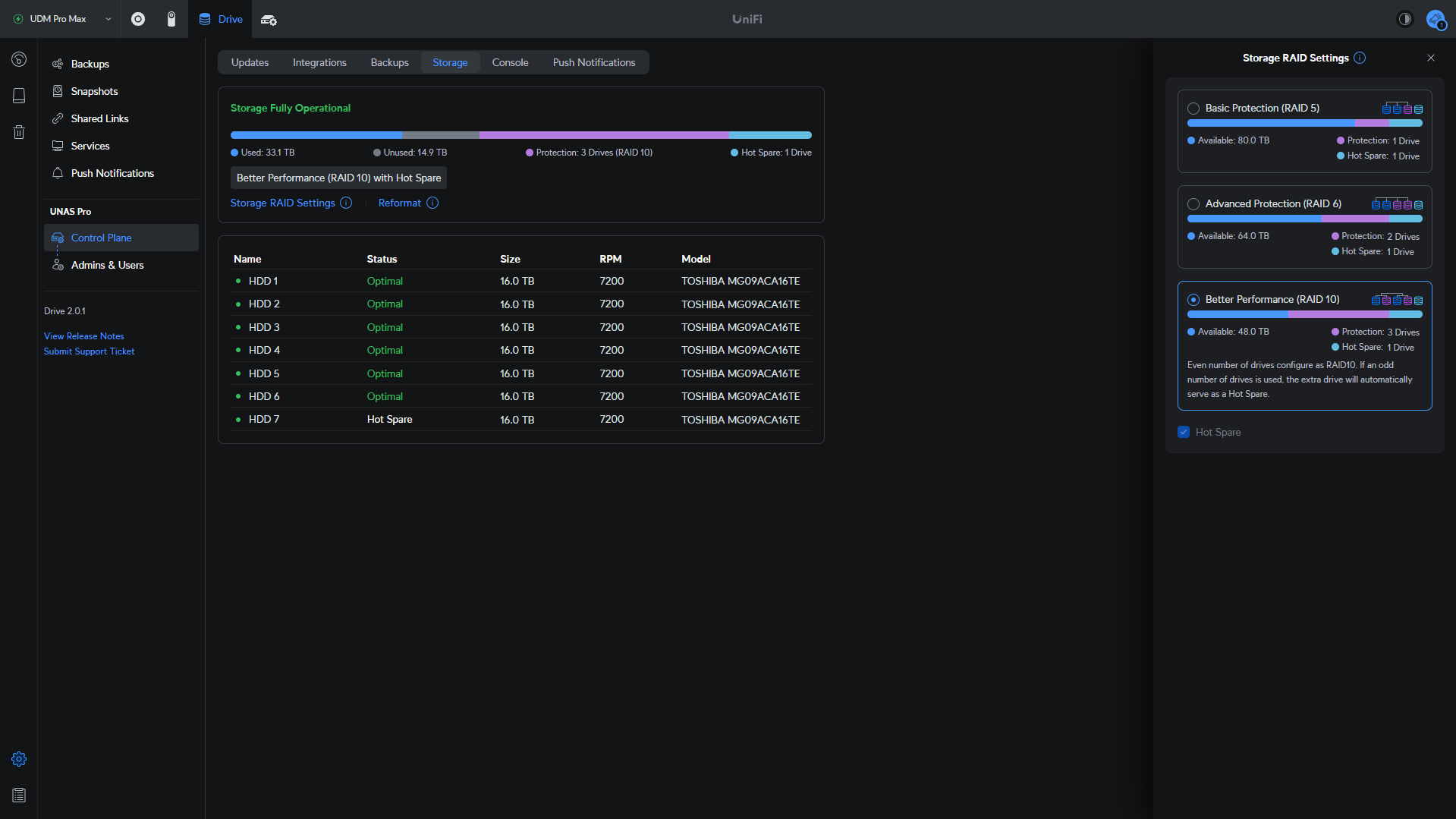Screen dimensions: 1456x819
Task: Click 'Storage Fully Operational' heading
Action: [x=291, y=108]
